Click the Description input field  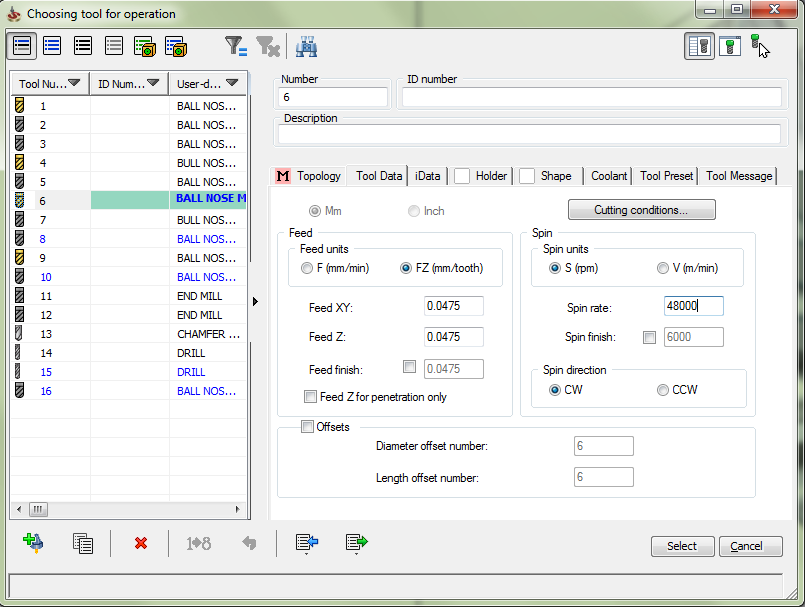coord(529,134)
